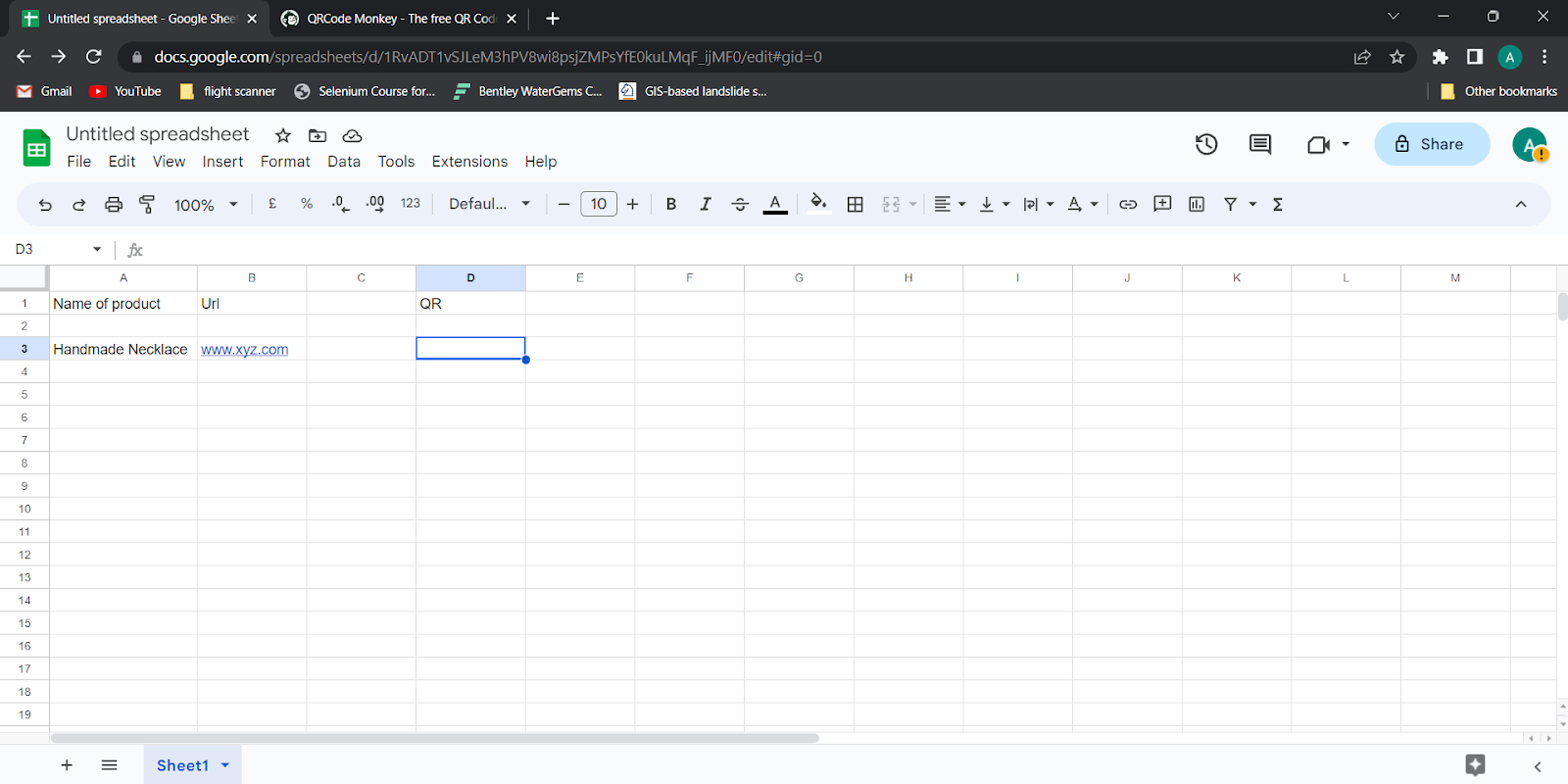This screenshot has height=784, width=1568.
Task: Click the Meet camera icon
Action: coord(1318,144)
